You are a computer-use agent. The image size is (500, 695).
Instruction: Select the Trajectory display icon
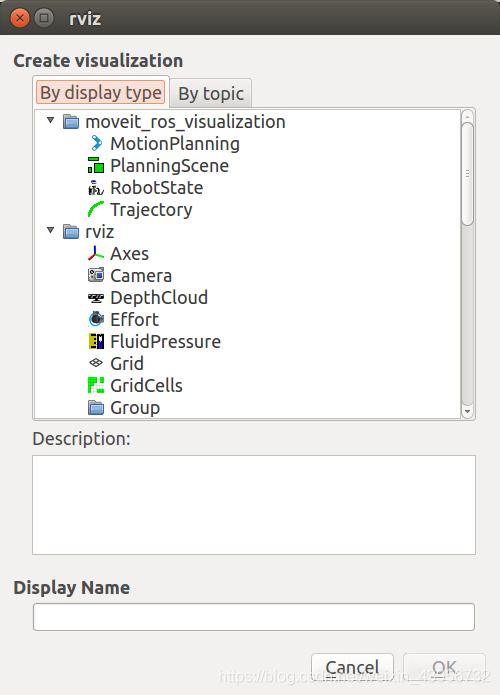pos(96,210)
